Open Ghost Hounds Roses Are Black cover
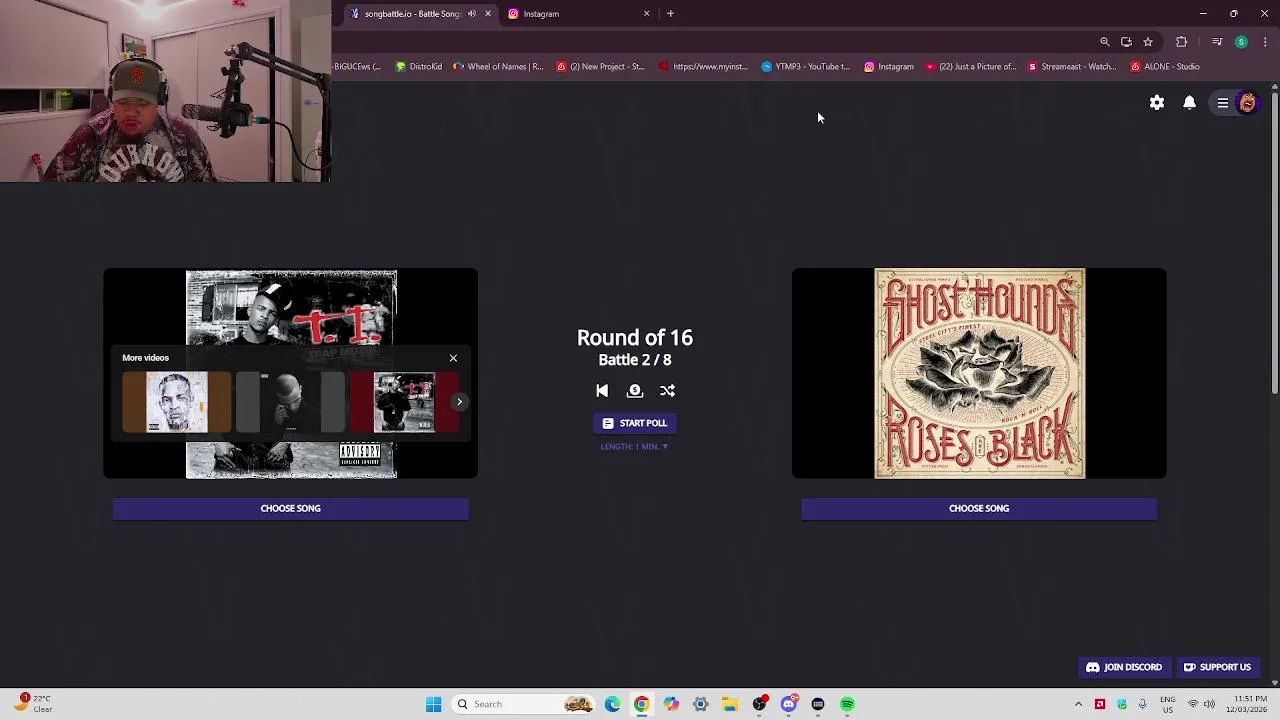This screenshot has width=1280, height=720. pyautogui.click(x=980, y=373)
